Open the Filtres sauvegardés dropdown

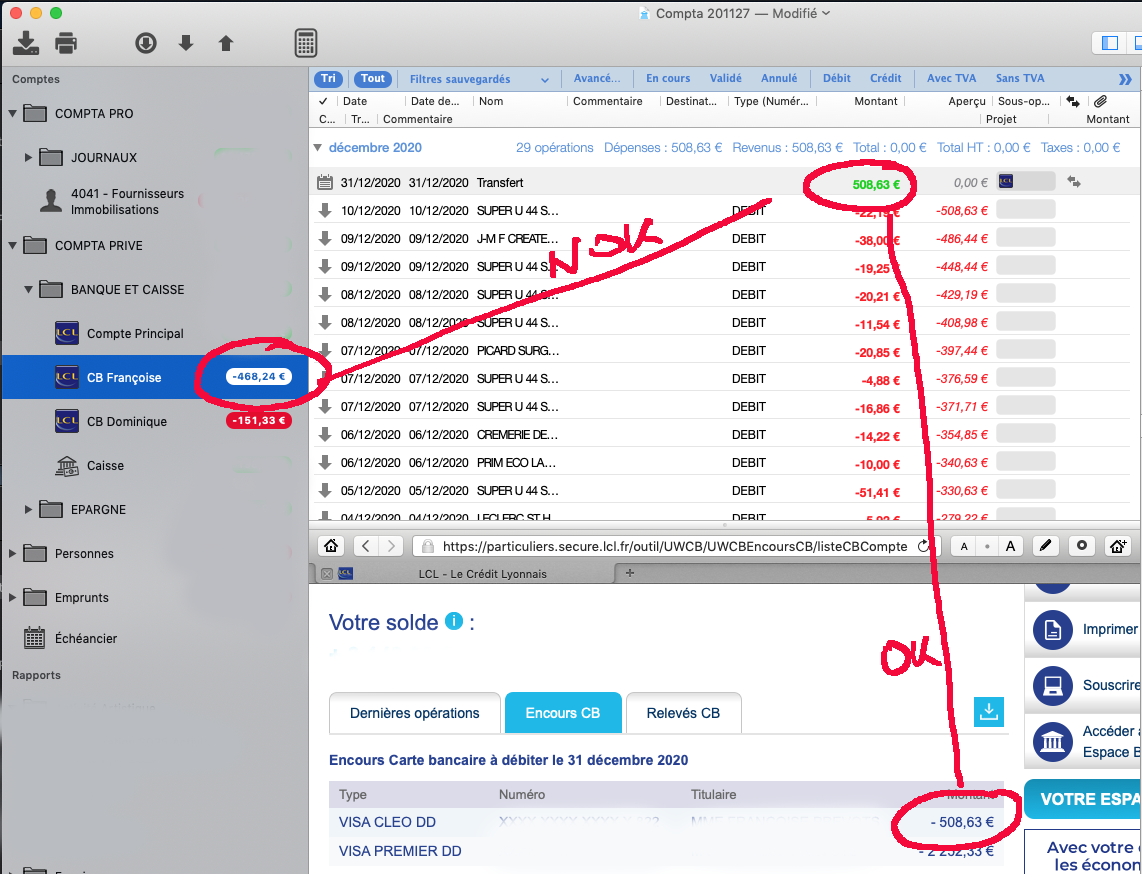pyautogui.click(x=479, y=79)
